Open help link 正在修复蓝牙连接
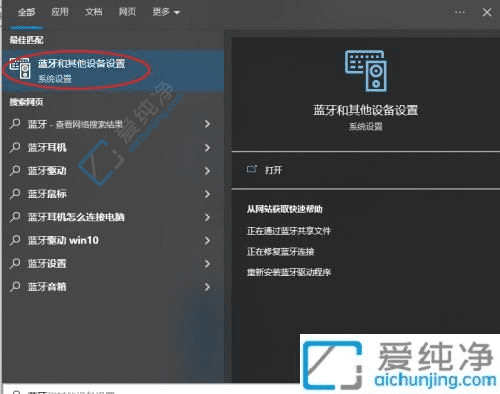Viewport: 500px width, 394px height. click(x=280, y=252)
